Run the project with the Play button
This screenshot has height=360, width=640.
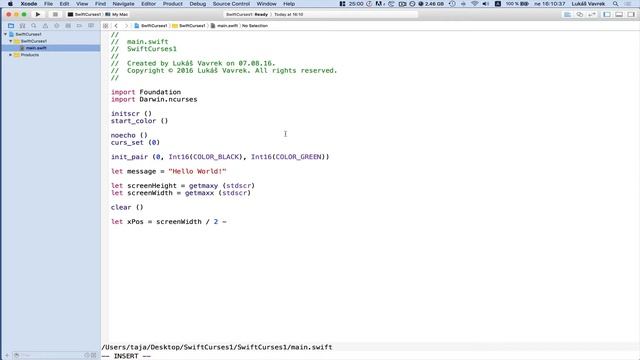(x=38, y=14)
